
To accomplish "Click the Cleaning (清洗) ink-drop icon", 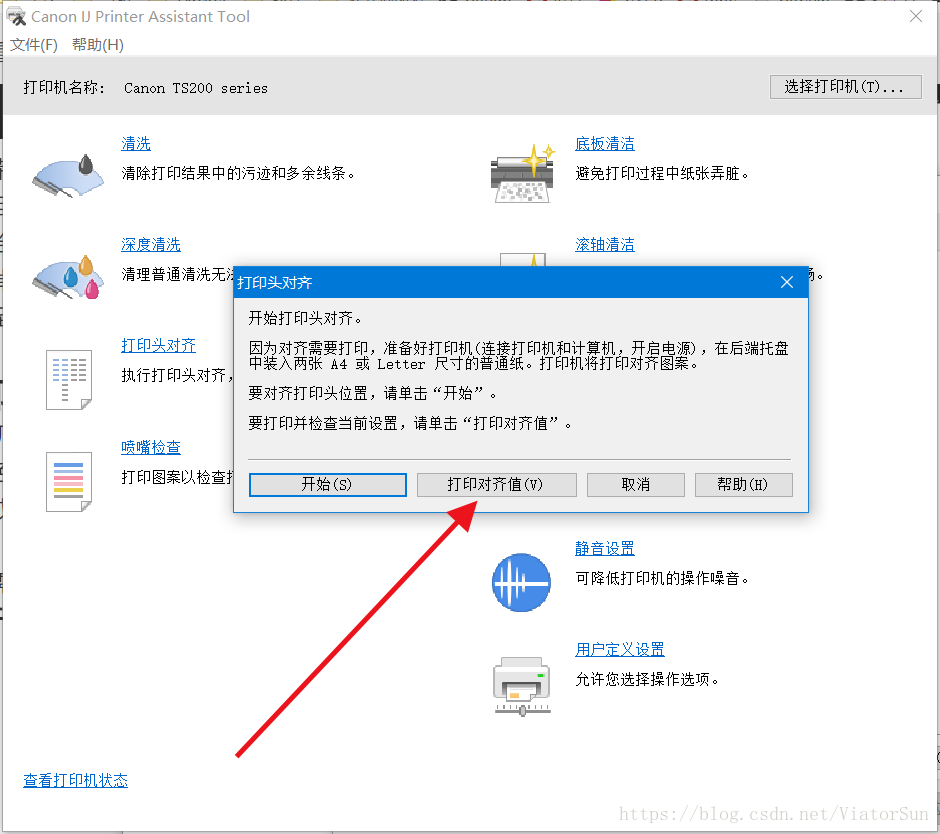I will point(68,176).
